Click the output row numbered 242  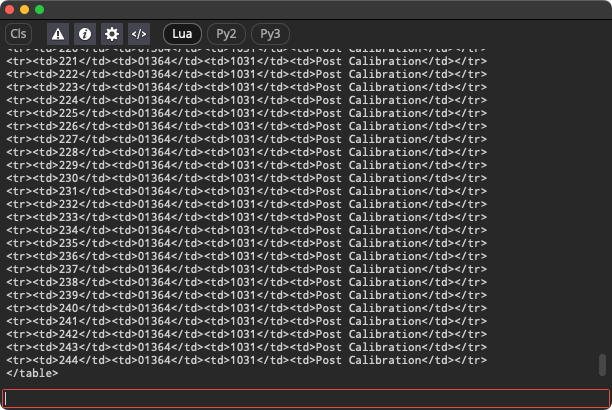click(247, 334)
